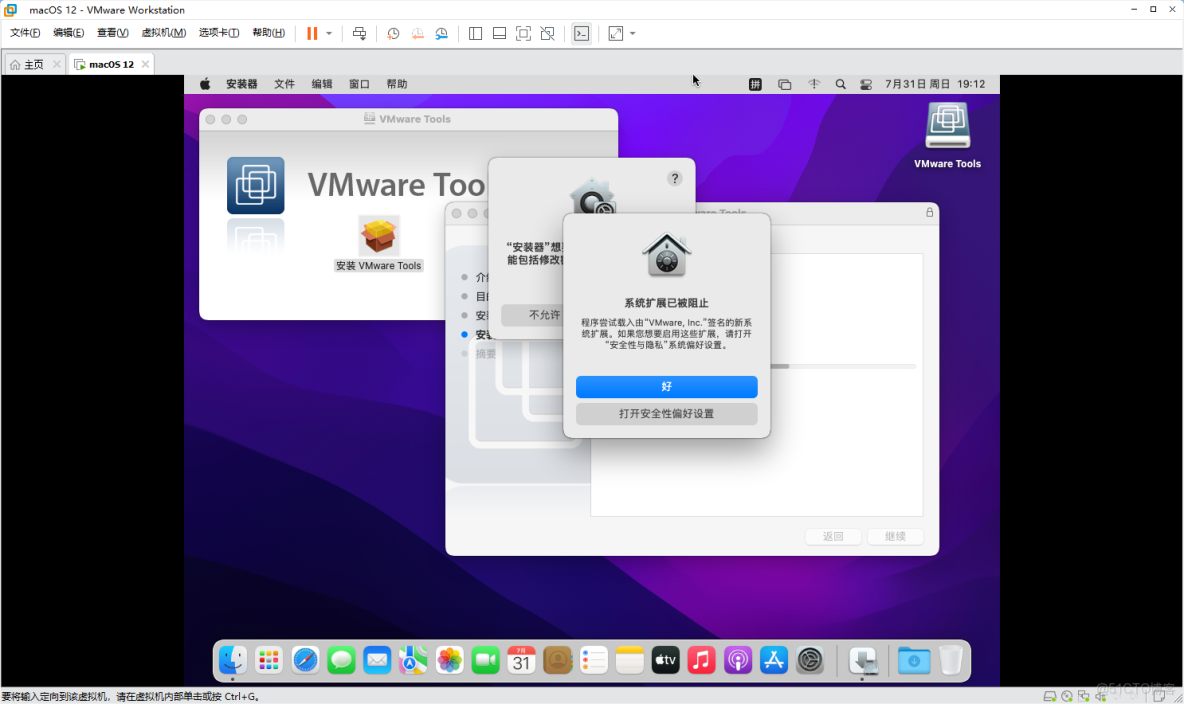
Task: Click the 好 button in the blocked extension dialog
Action: pos(667,387)
